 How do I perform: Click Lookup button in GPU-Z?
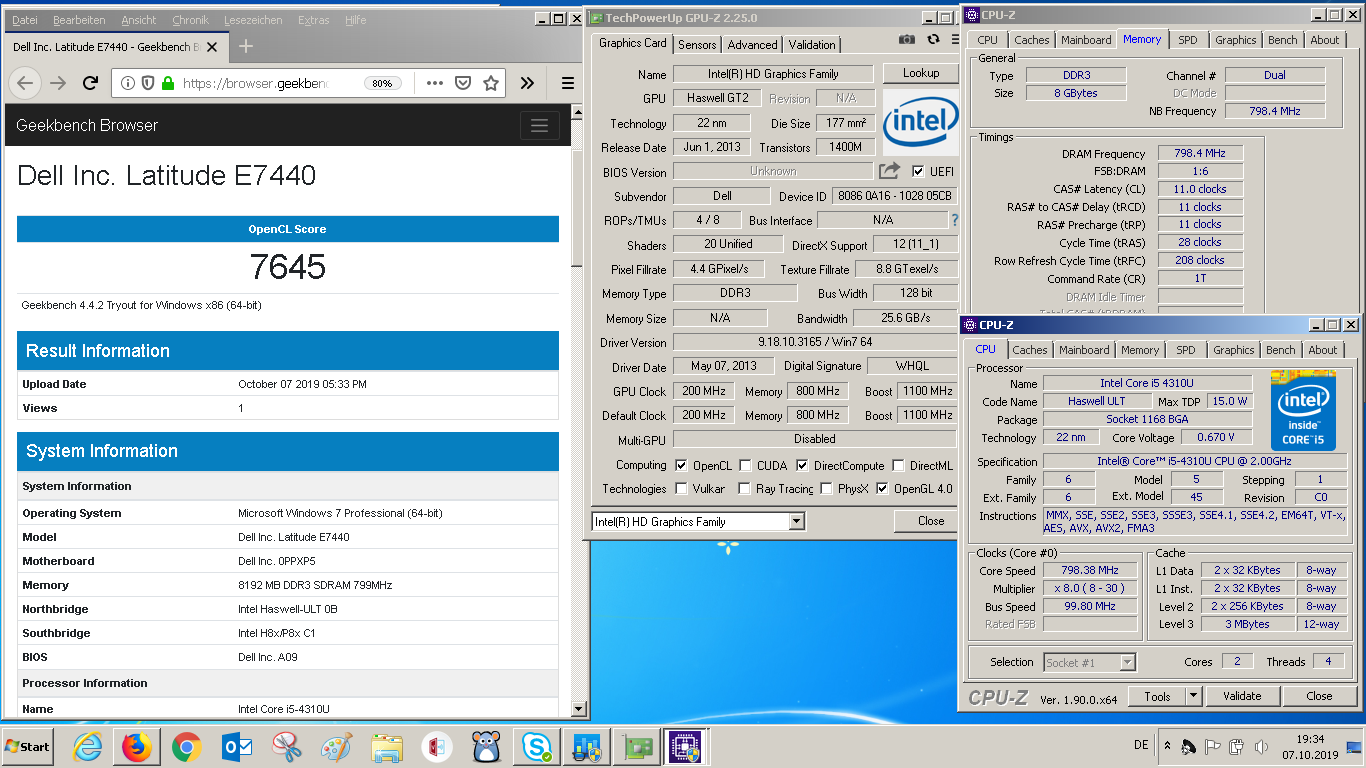[920, 73]
